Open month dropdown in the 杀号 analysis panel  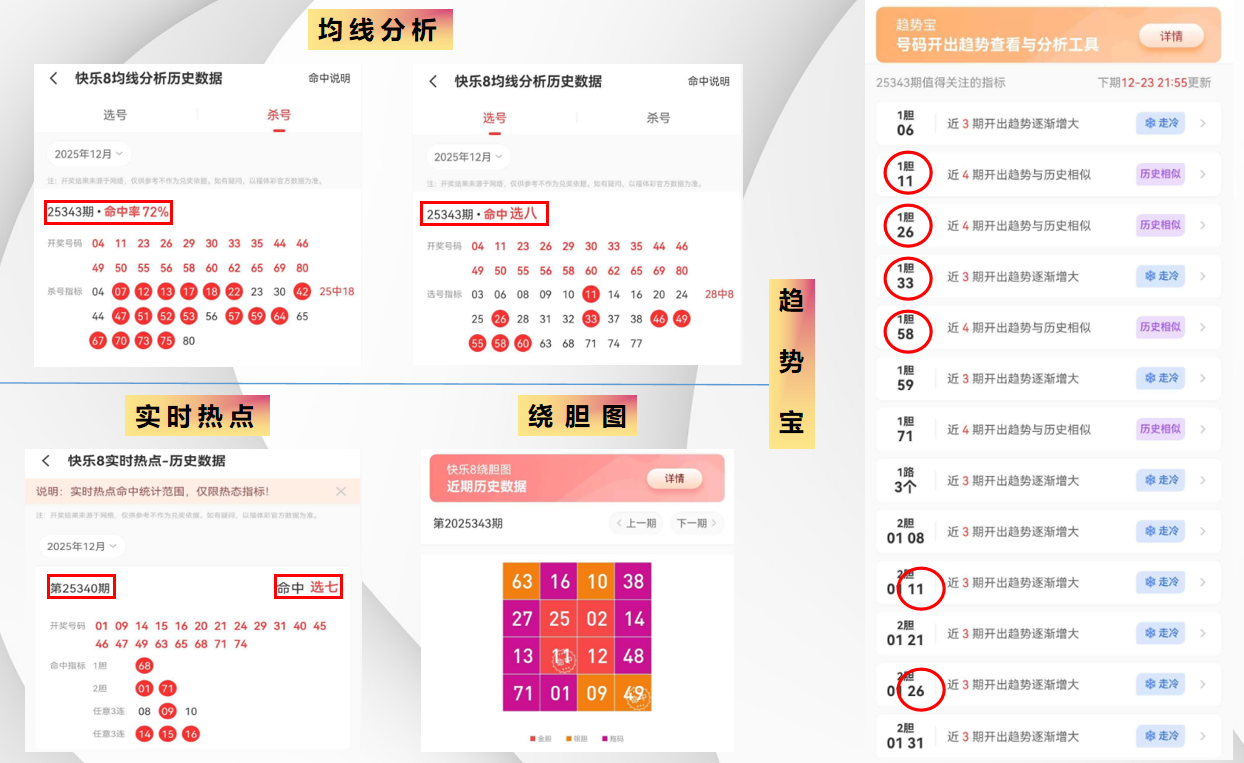[x=89, y=154]
